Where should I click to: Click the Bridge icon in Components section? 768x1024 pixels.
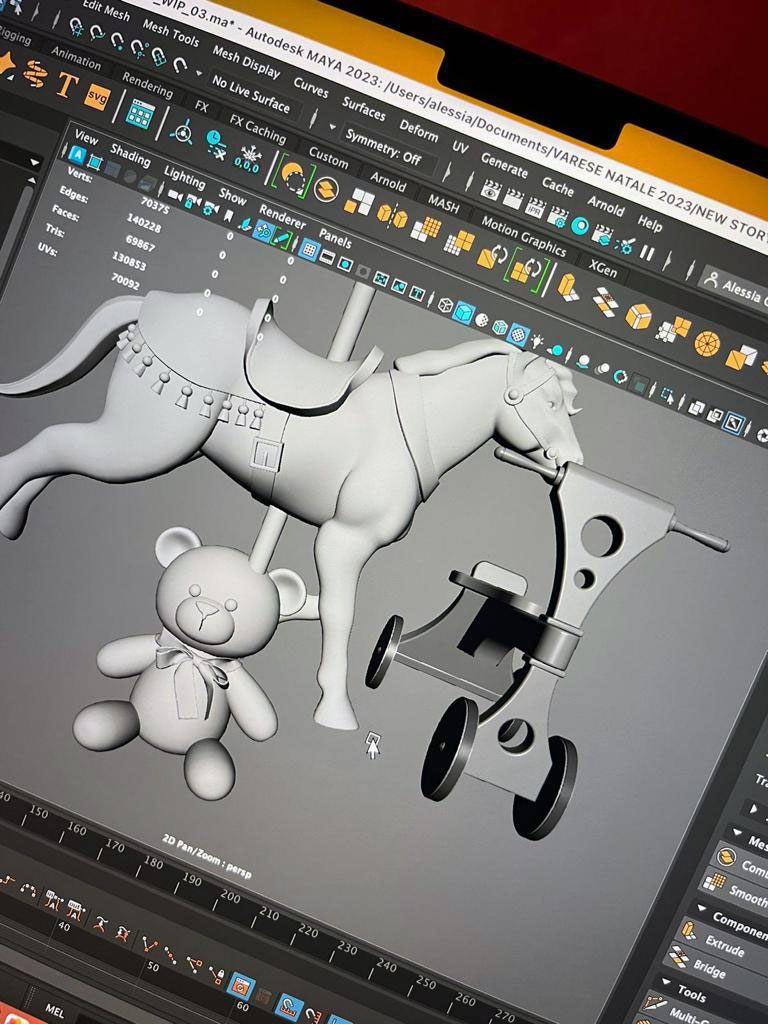tap(678, 957)
